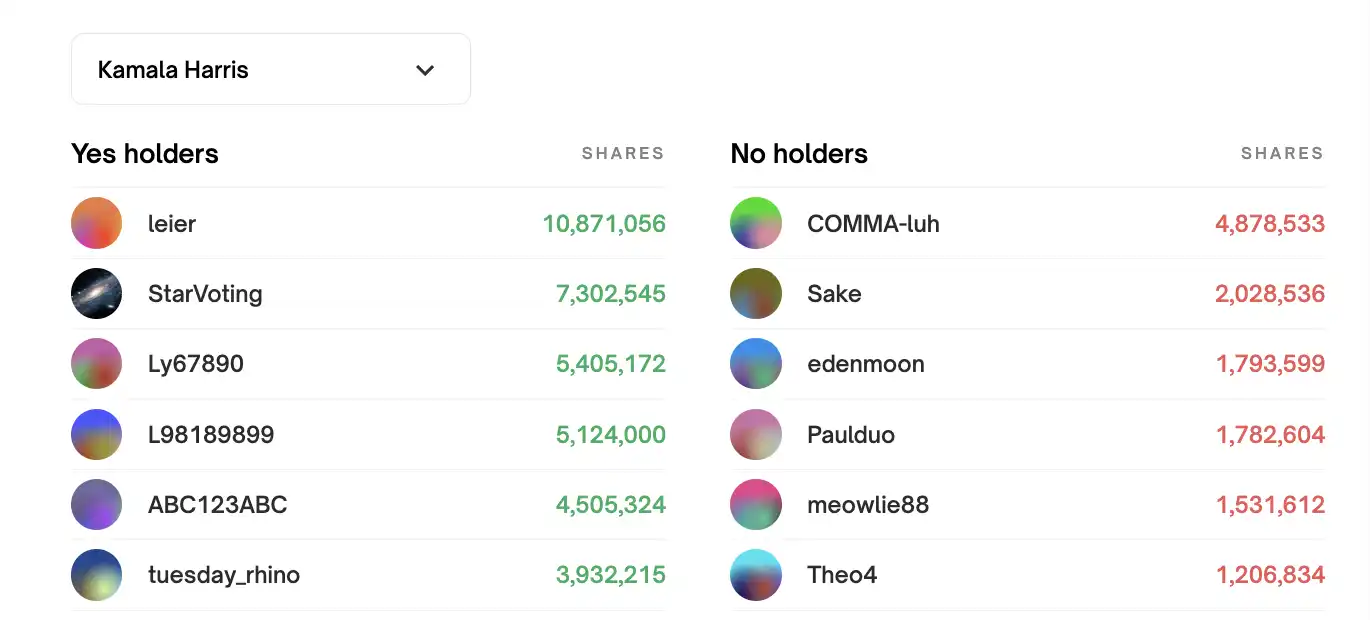Click tuesday_rhino's avatar icon
This screenshot has height=620, width=1370.
coord(96,575)
